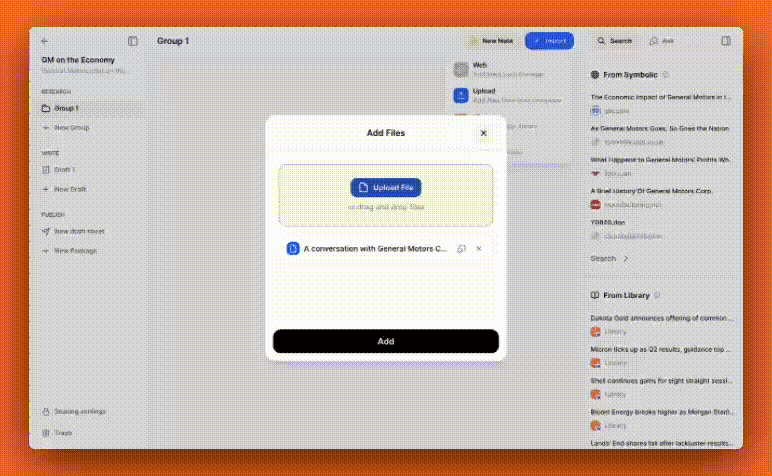Click the Trash bin icon
Screen dimensions: 772x476
46,433
